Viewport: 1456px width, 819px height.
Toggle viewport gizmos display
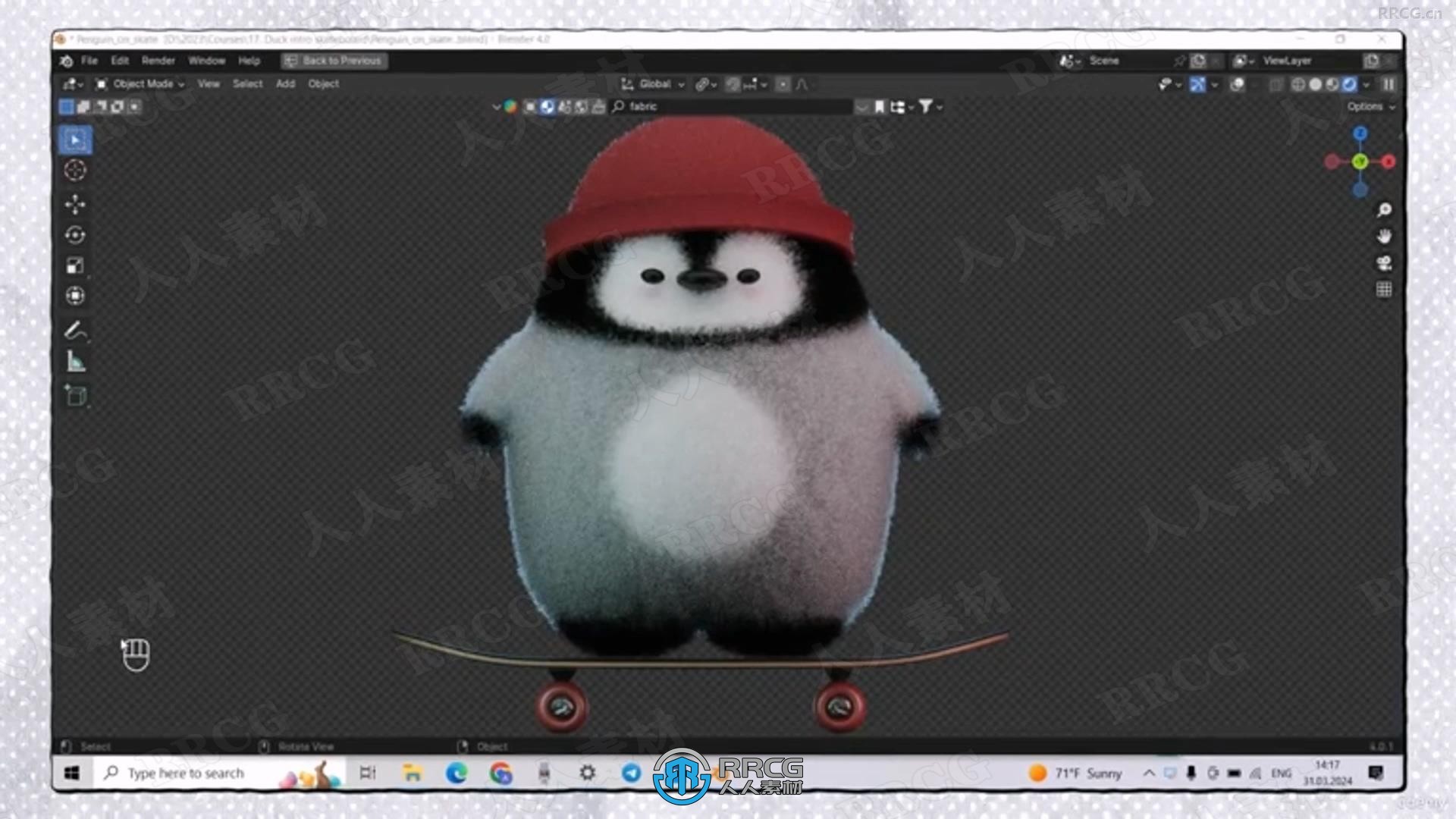pyautogui.click(x=1197, y=84)
